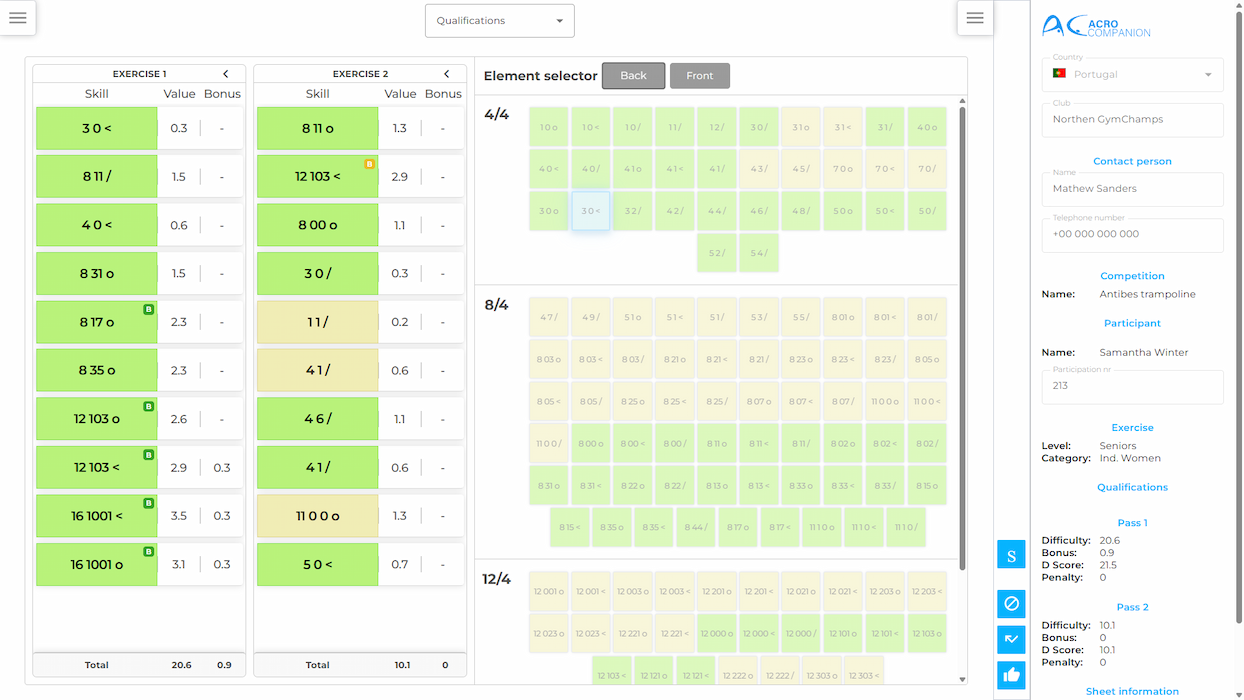Open the Country dropdown showing Portugal
This screenshot has width=1244, height=700.
point(1132,75)
